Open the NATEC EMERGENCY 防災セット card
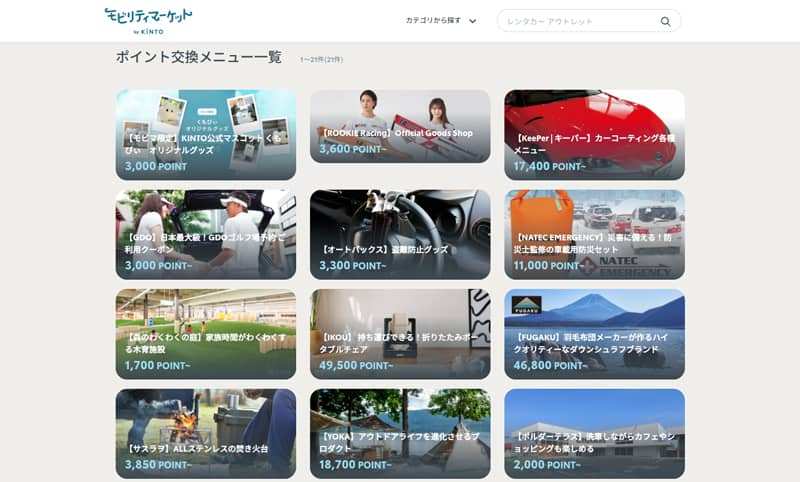The image size is (800, 482). 594,235
